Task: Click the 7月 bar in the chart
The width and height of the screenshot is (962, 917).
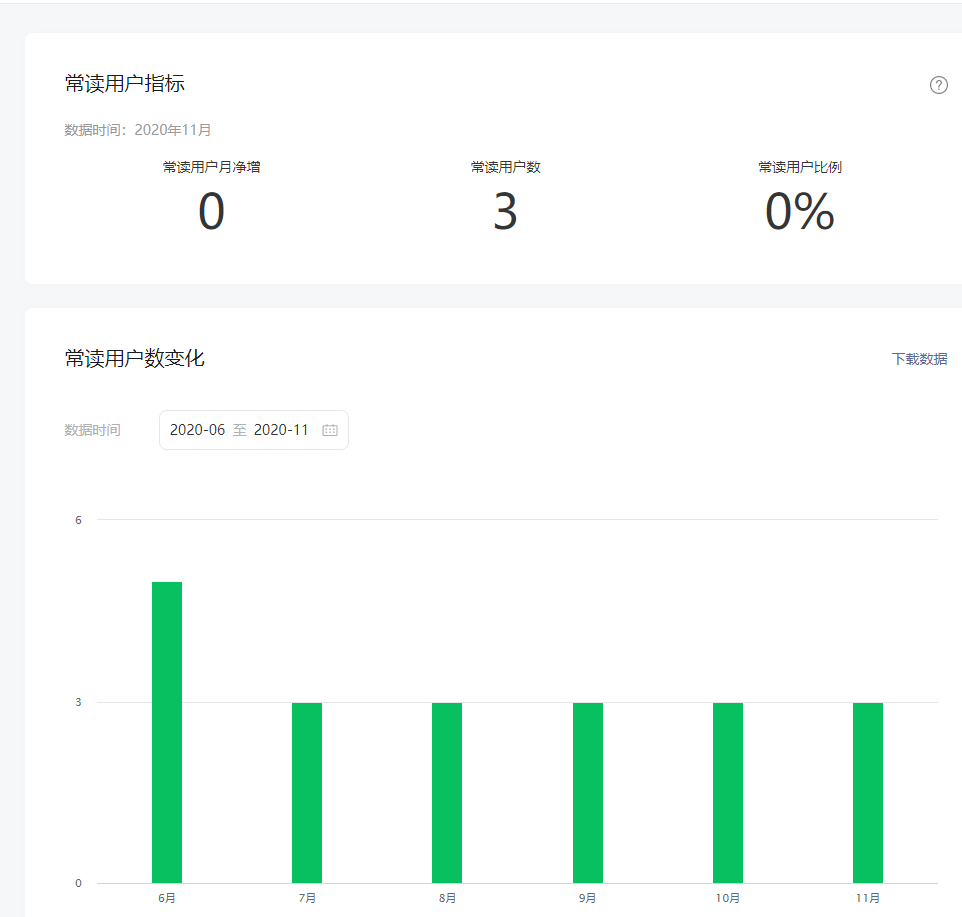Action: 307,792
